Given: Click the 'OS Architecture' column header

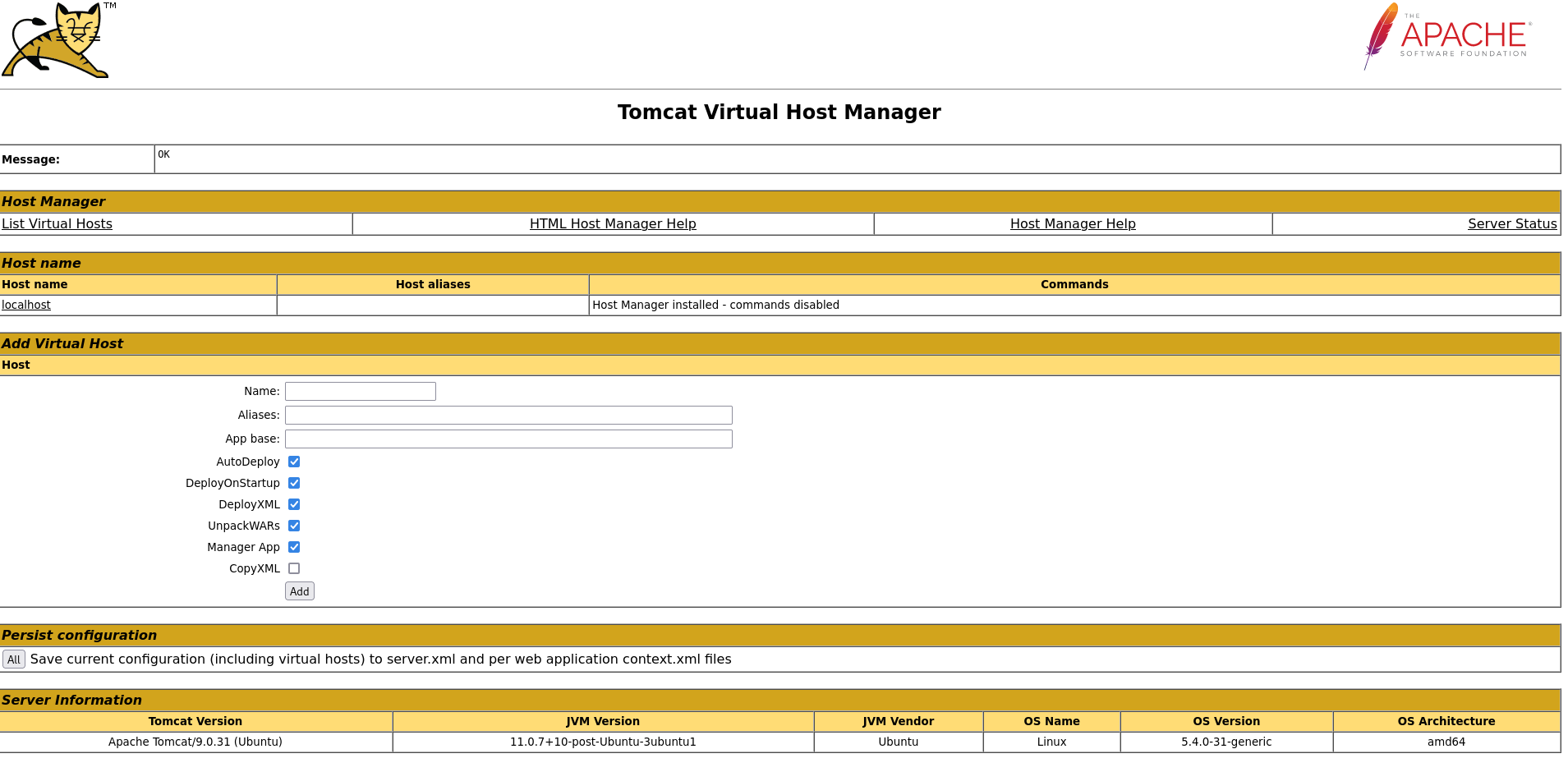Looking at the screenshot, I should [1446, 721].
